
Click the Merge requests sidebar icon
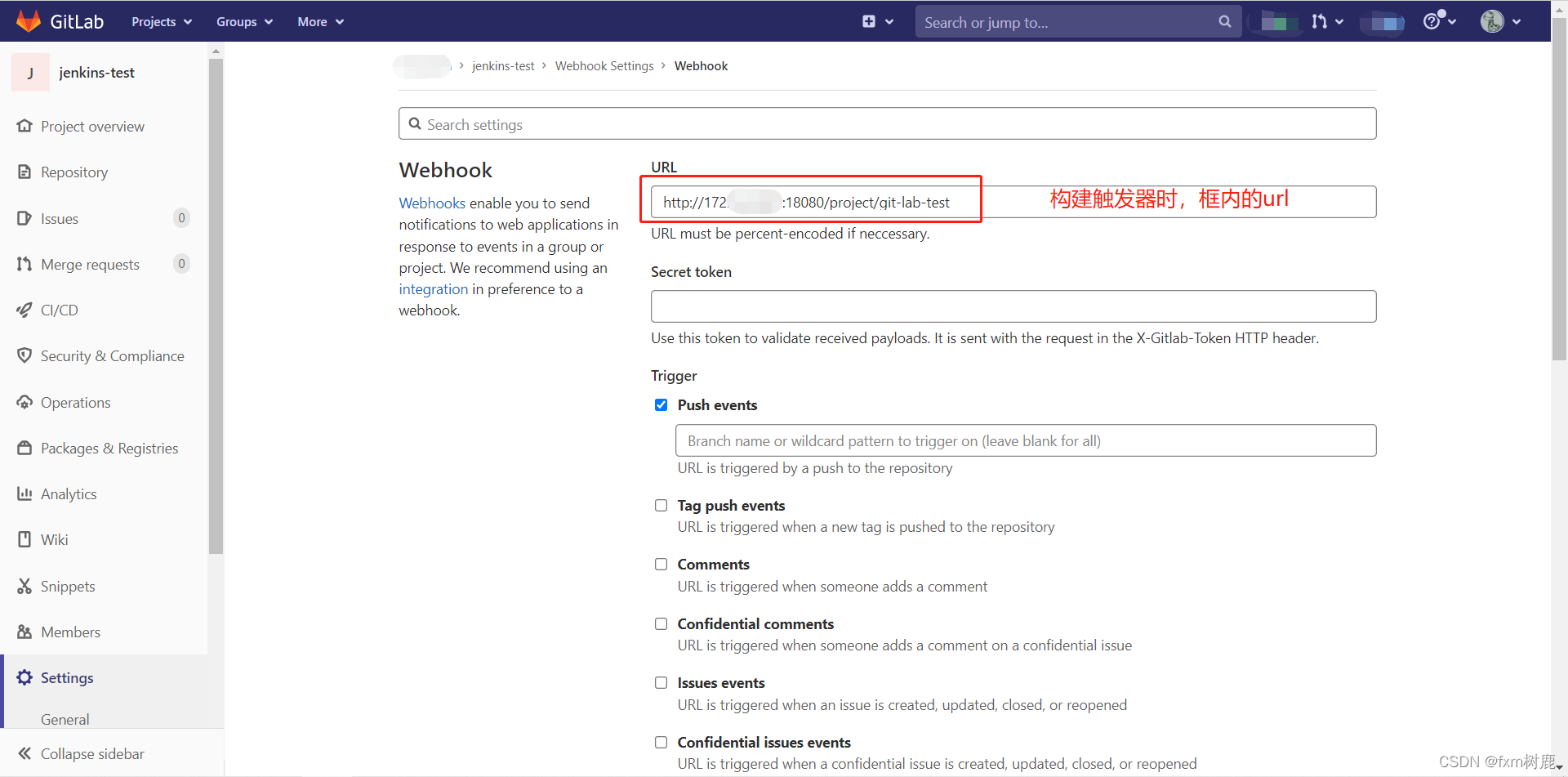click(24, 264)
